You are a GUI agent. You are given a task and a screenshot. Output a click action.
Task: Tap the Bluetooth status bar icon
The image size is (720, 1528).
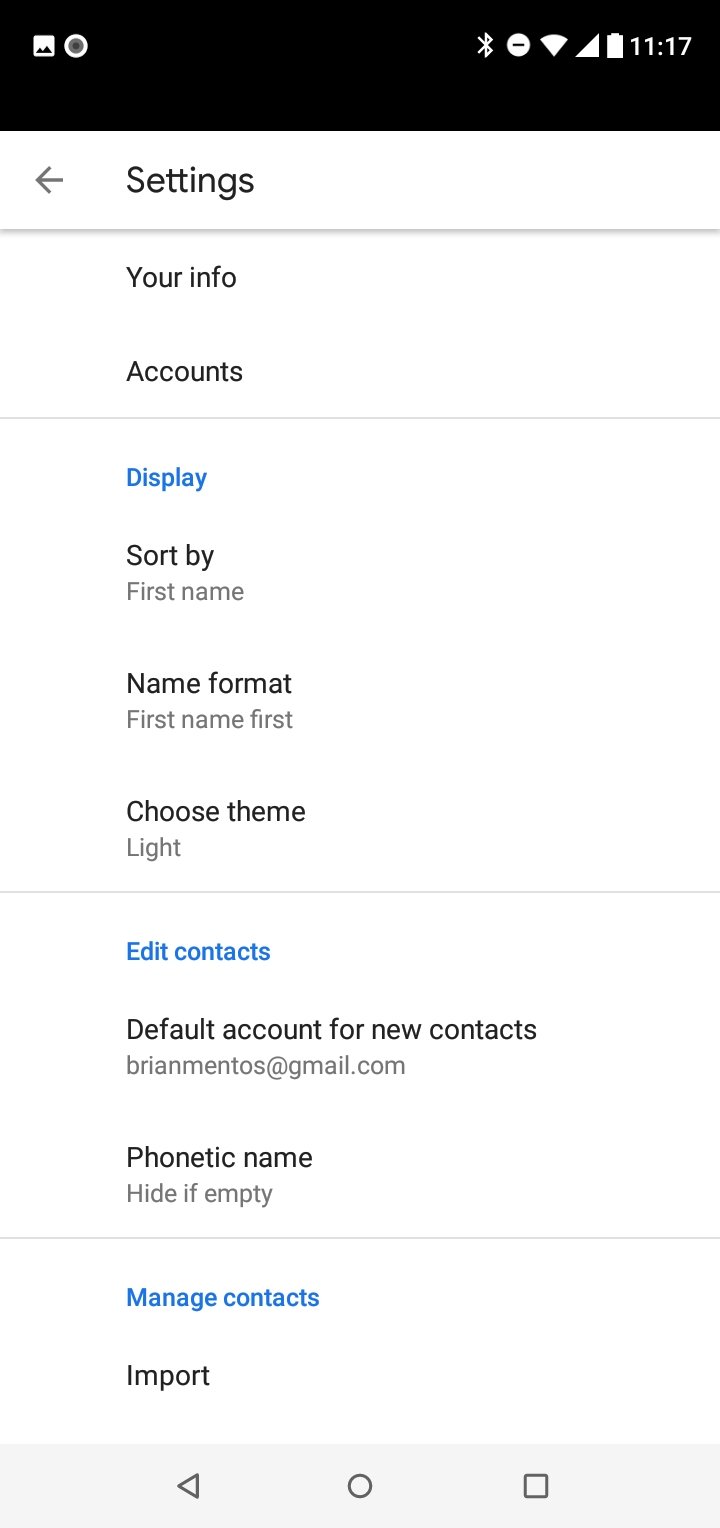click(x=485, y=45)
